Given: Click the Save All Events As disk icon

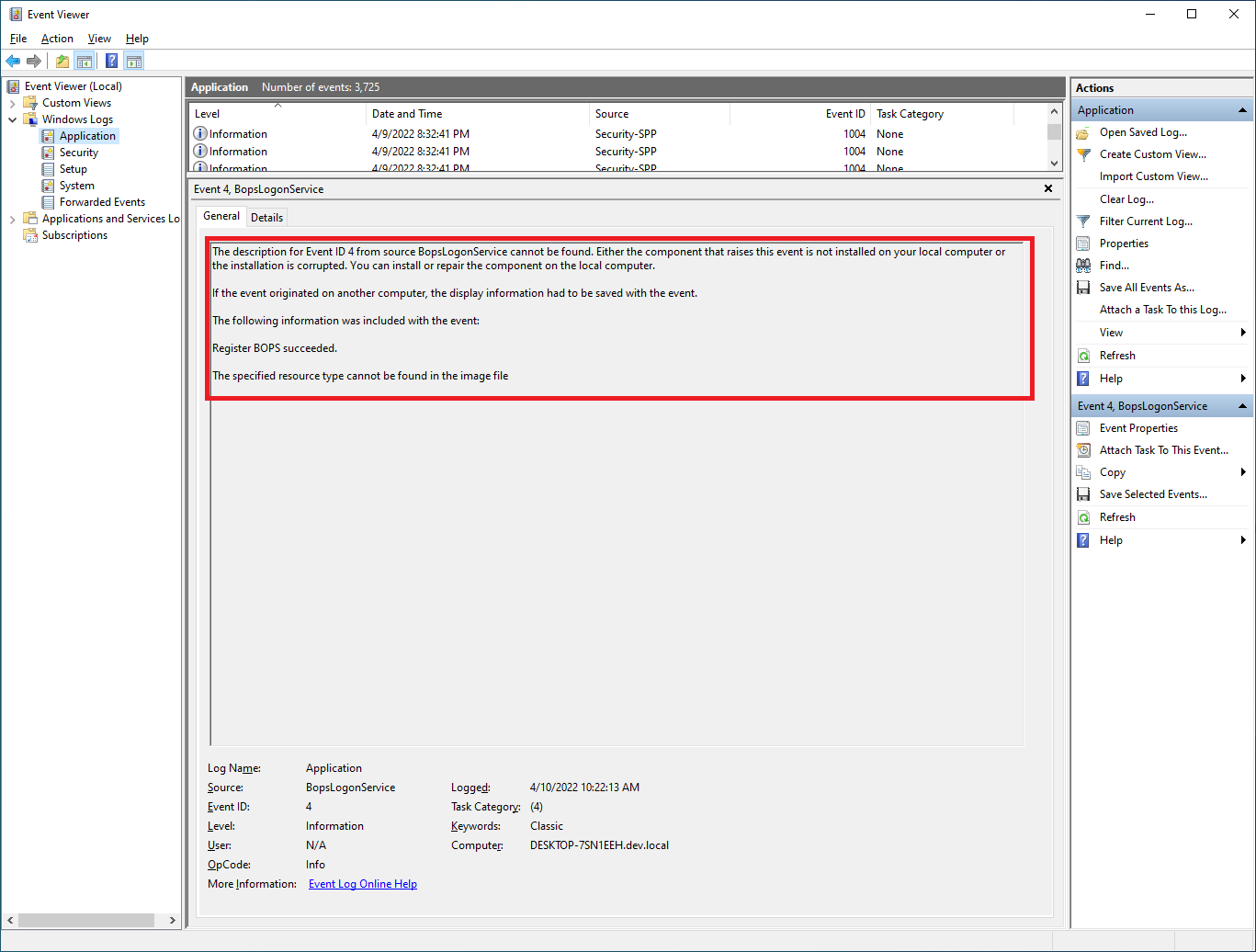Looking at the screenshot, I should click(x=1083, y=287).
